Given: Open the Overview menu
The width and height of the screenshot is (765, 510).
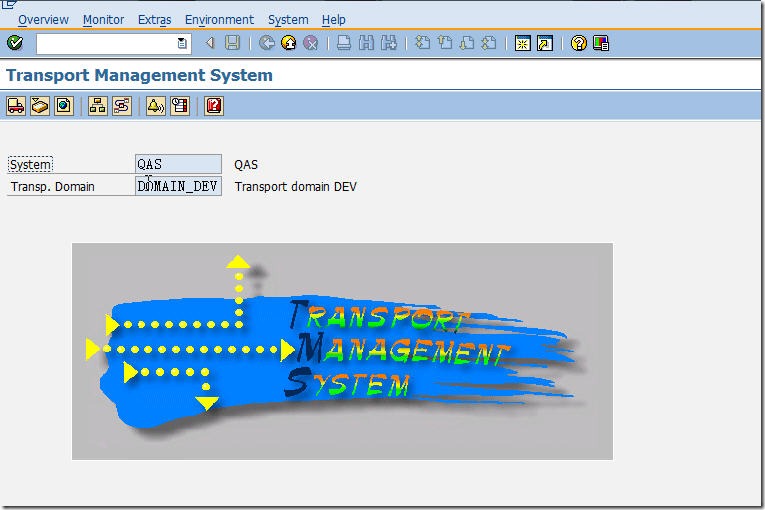Looking at the screenshot, I should coord(43,20).
